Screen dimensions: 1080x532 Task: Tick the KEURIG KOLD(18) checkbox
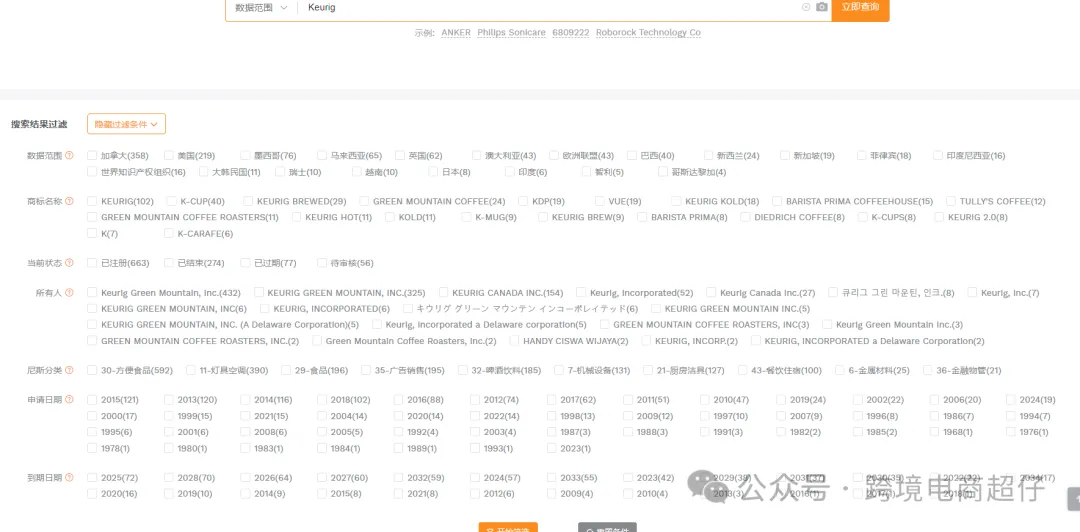point(676,201)
